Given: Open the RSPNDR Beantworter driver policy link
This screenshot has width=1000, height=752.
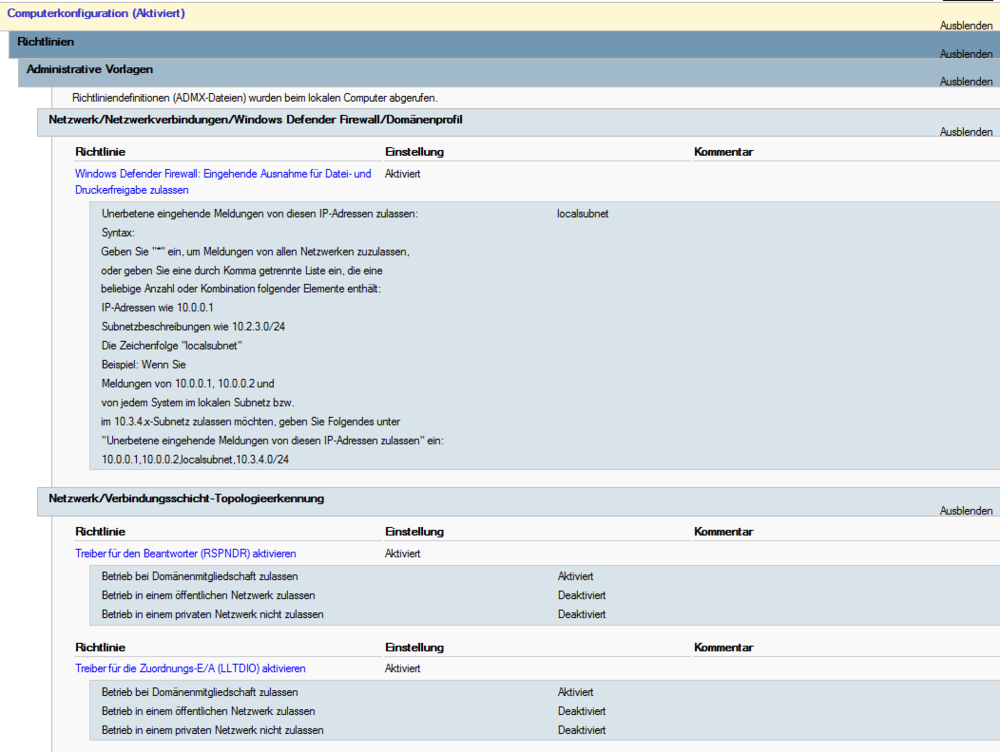Looking at the screenshot, I should tap(185, 553).
